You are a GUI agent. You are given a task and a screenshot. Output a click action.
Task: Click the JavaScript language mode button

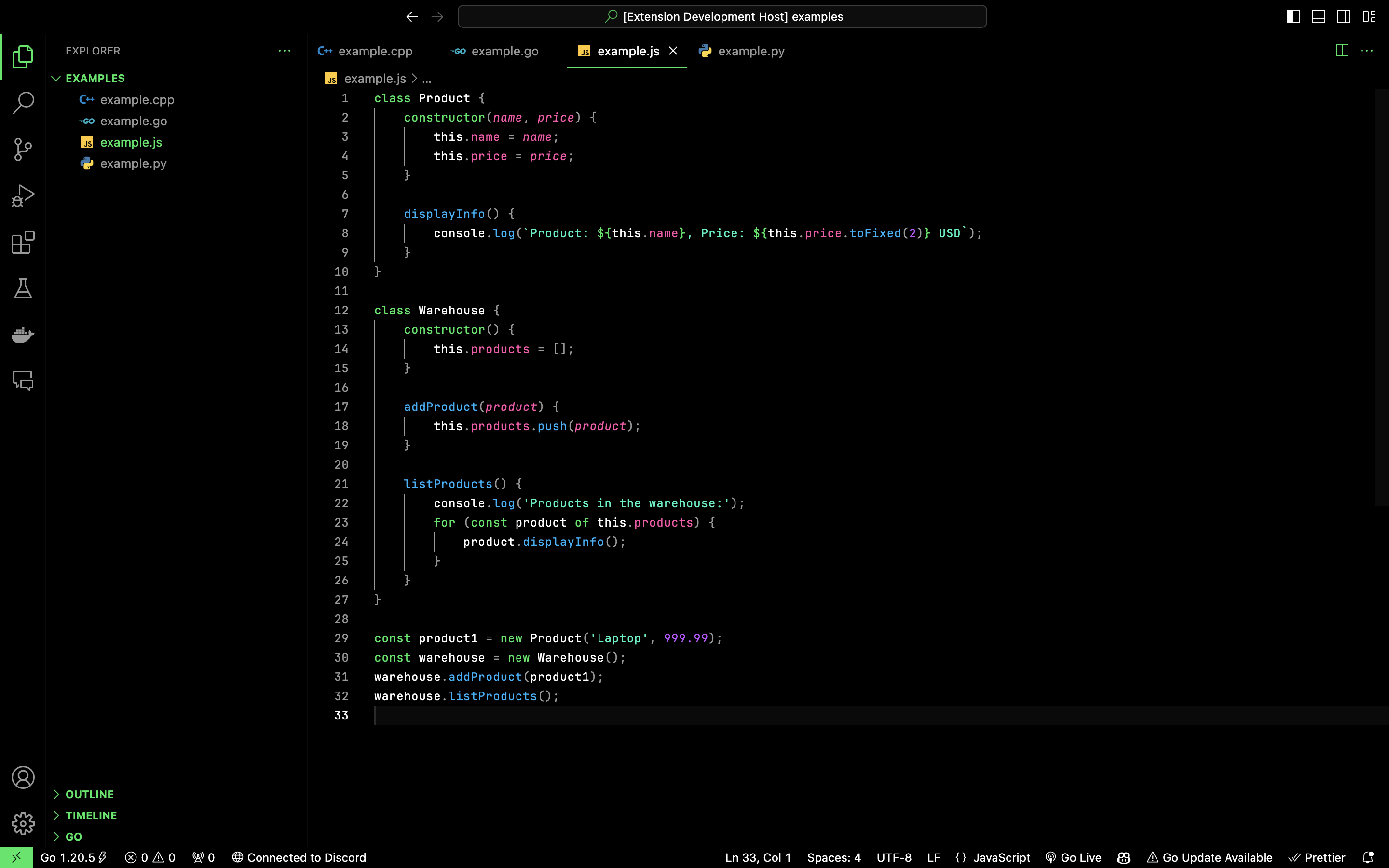point(1001,858)
